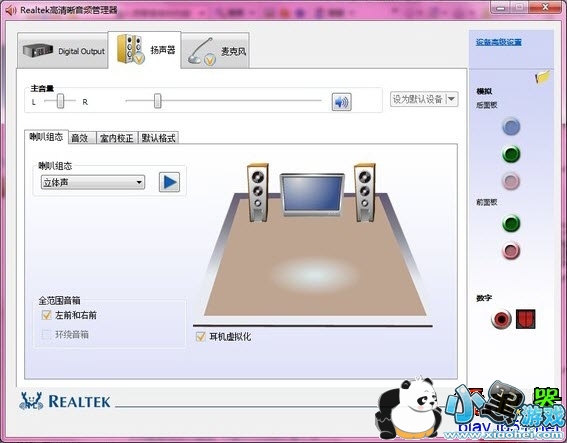Open the 设备高级设置 advanced settings link

click(498, 42)
